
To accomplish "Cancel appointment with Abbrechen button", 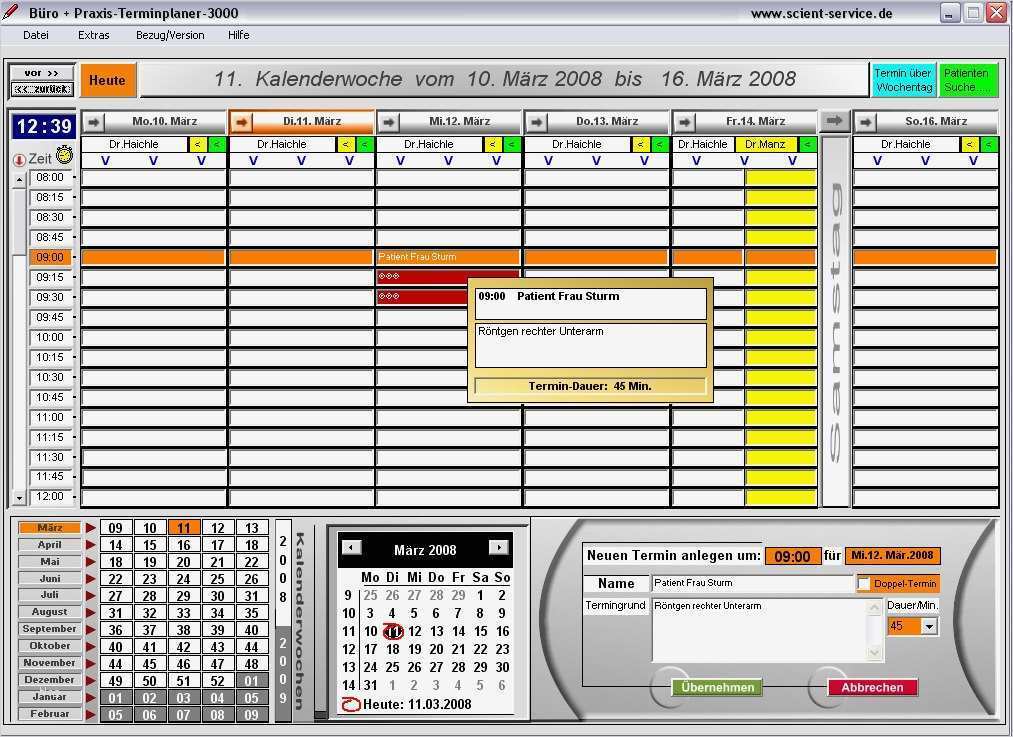I will coord(872,687).
